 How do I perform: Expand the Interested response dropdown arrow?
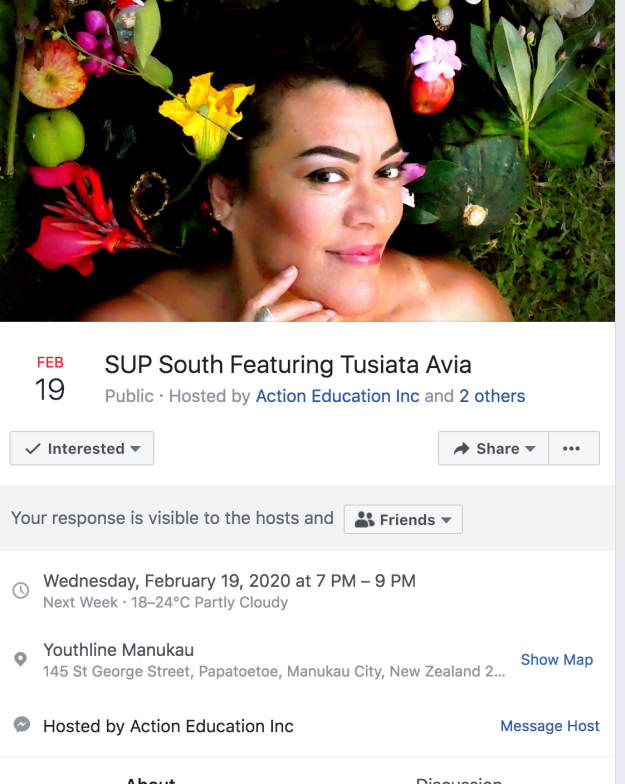pos(135,449)
